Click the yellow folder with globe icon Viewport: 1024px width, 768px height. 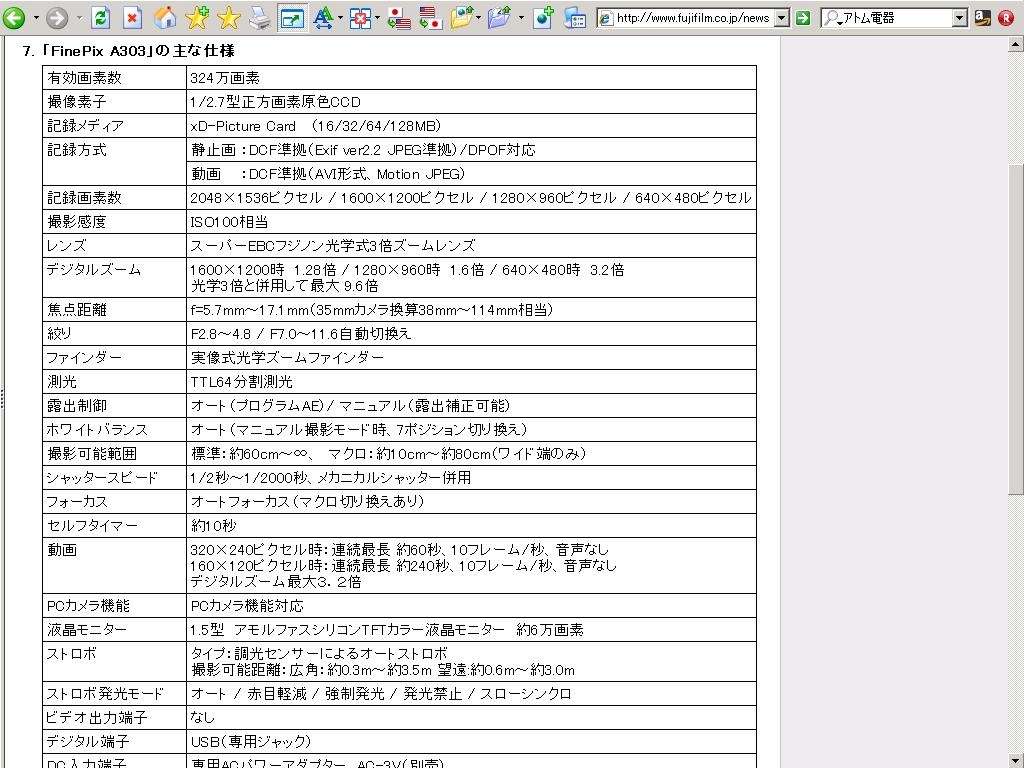point(462,18)
